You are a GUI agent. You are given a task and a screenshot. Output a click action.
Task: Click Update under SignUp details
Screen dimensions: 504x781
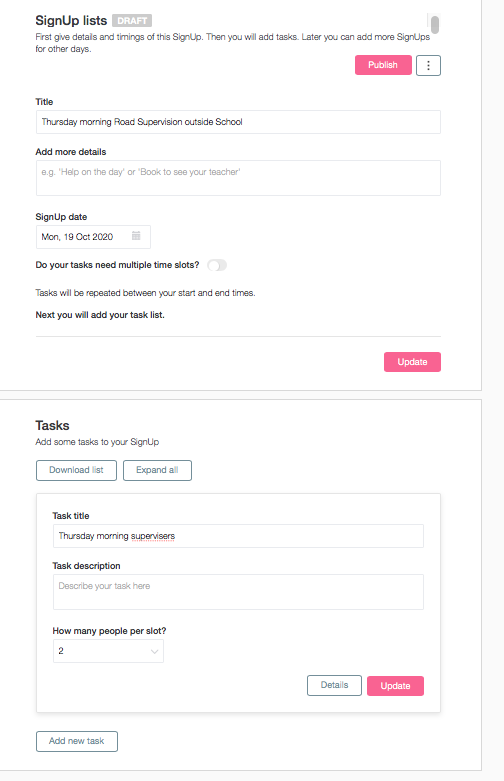(x=412, y=362)
